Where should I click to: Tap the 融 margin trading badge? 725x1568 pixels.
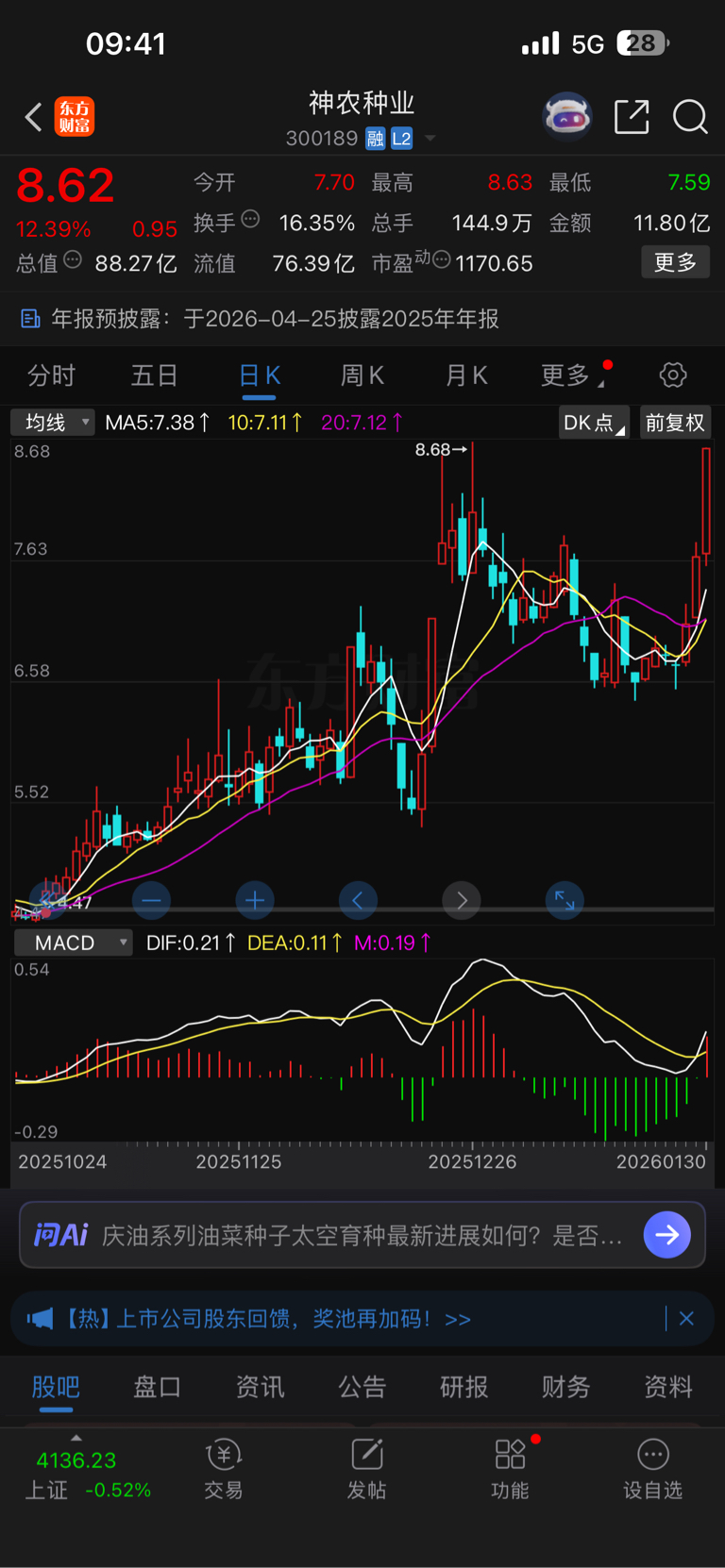click(x=376, y=139)
